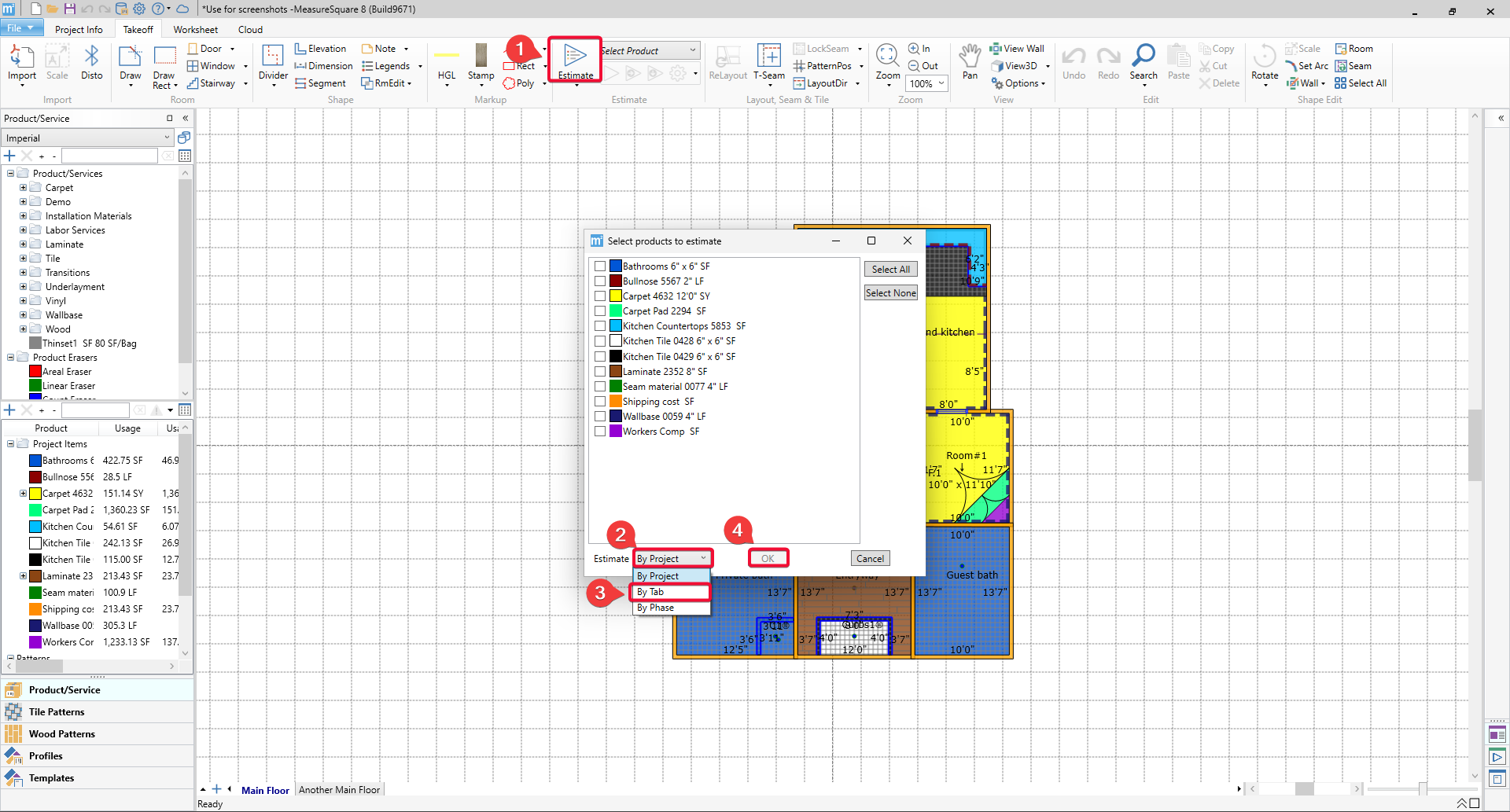
Task: Click the Estimate ribbon button
Action: (576, 61)
